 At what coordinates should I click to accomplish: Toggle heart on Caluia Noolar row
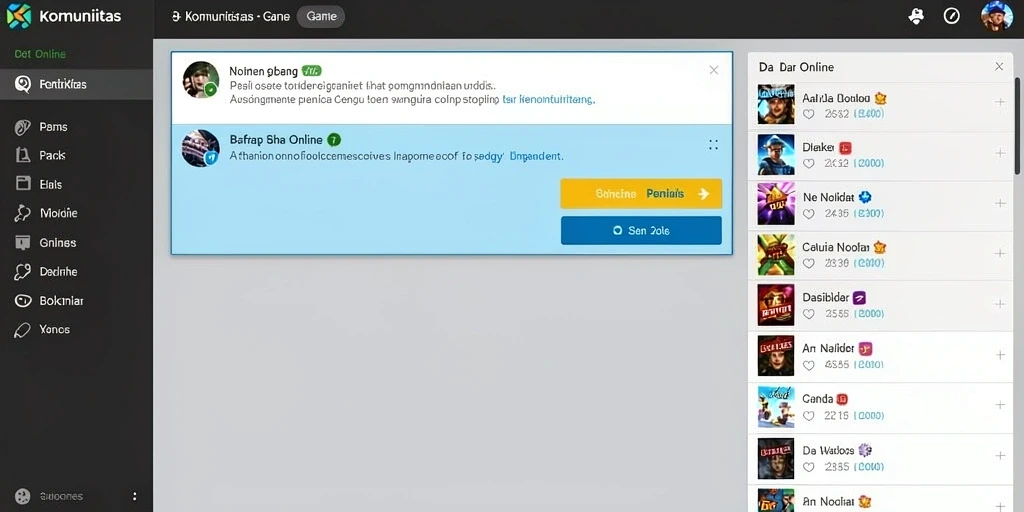pos(808,263)
